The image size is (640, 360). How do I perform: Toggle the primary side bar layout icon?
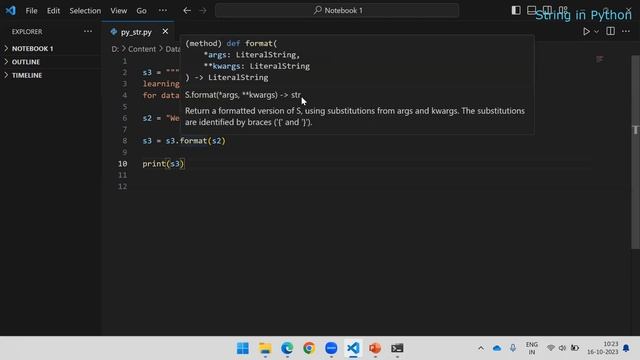(x=516, y=10)
